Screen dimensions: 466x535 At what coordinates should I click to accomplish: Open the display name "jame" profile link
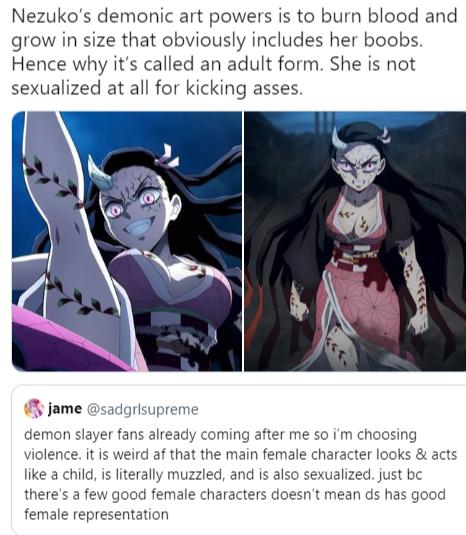tap(65, 409)
